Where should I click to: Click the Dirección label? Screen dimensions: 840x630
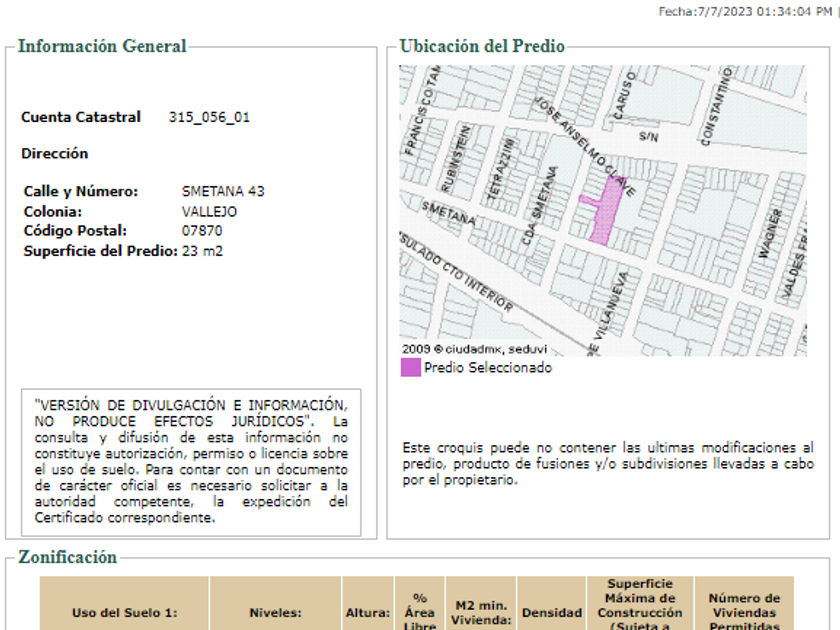click(55, 154)
